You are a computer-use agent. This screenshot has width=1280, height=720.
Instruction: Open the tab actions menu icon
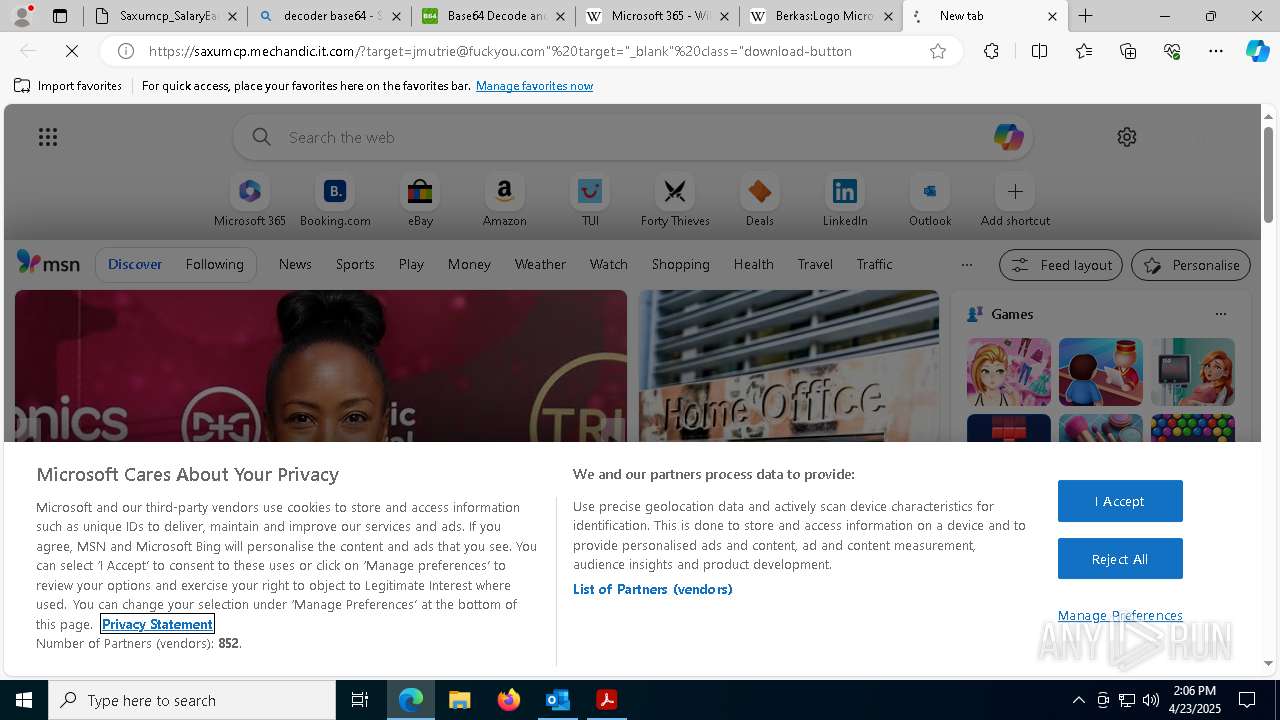click(59, 16)
